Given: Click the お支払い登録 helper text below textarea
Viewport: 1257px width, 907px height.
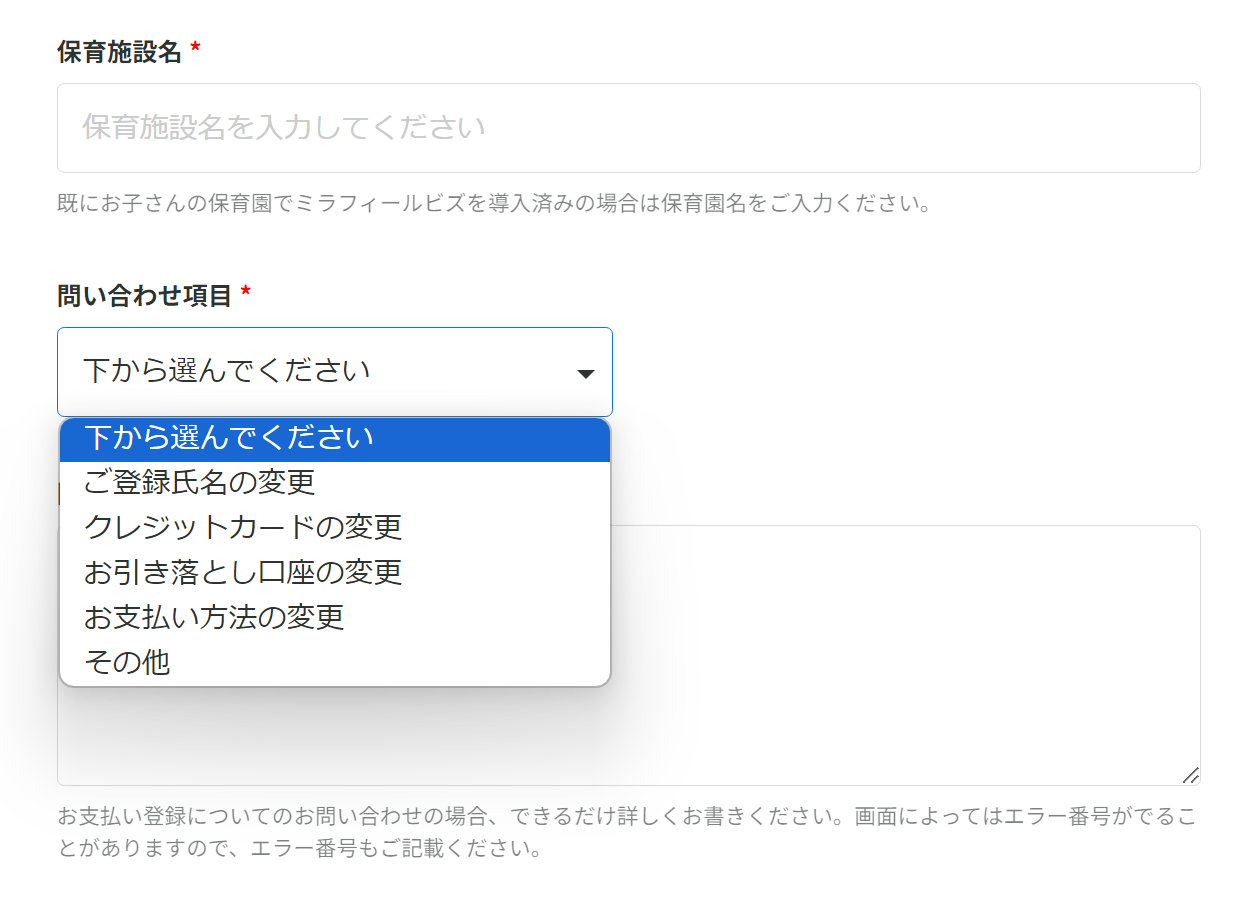Looking at the screenshot, I should [x=626, y=816].
